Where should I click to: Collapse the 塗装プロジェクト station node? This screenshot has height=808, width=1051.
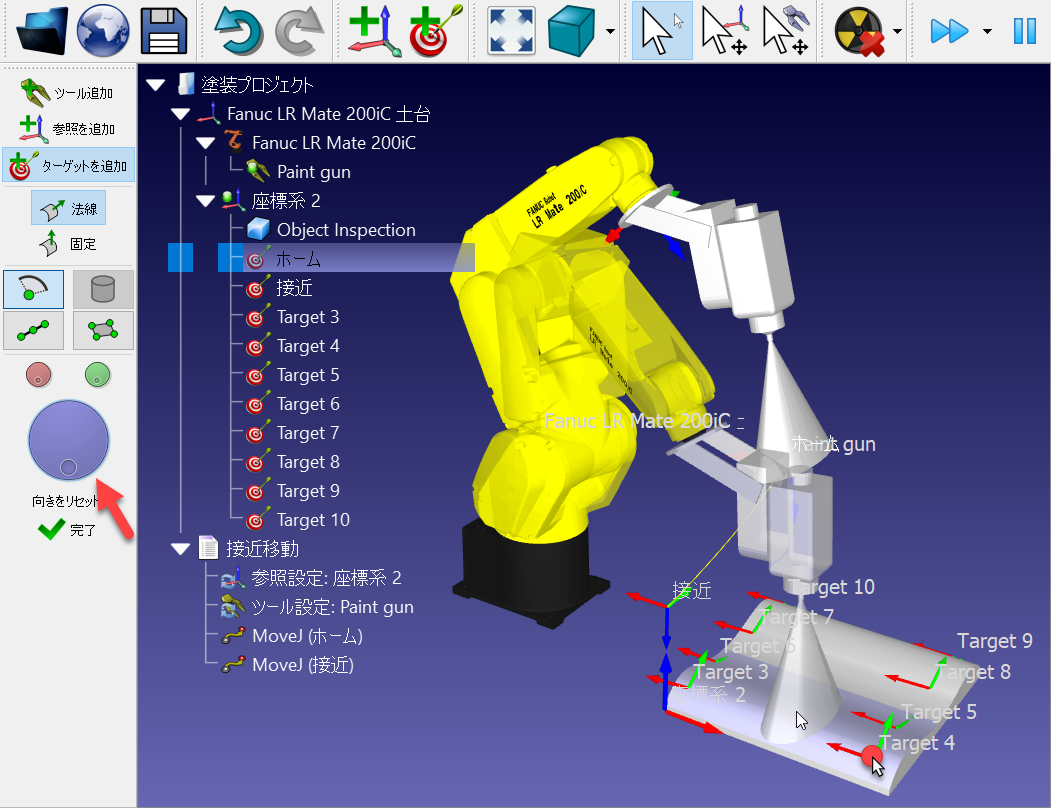(x=156, y=84)
